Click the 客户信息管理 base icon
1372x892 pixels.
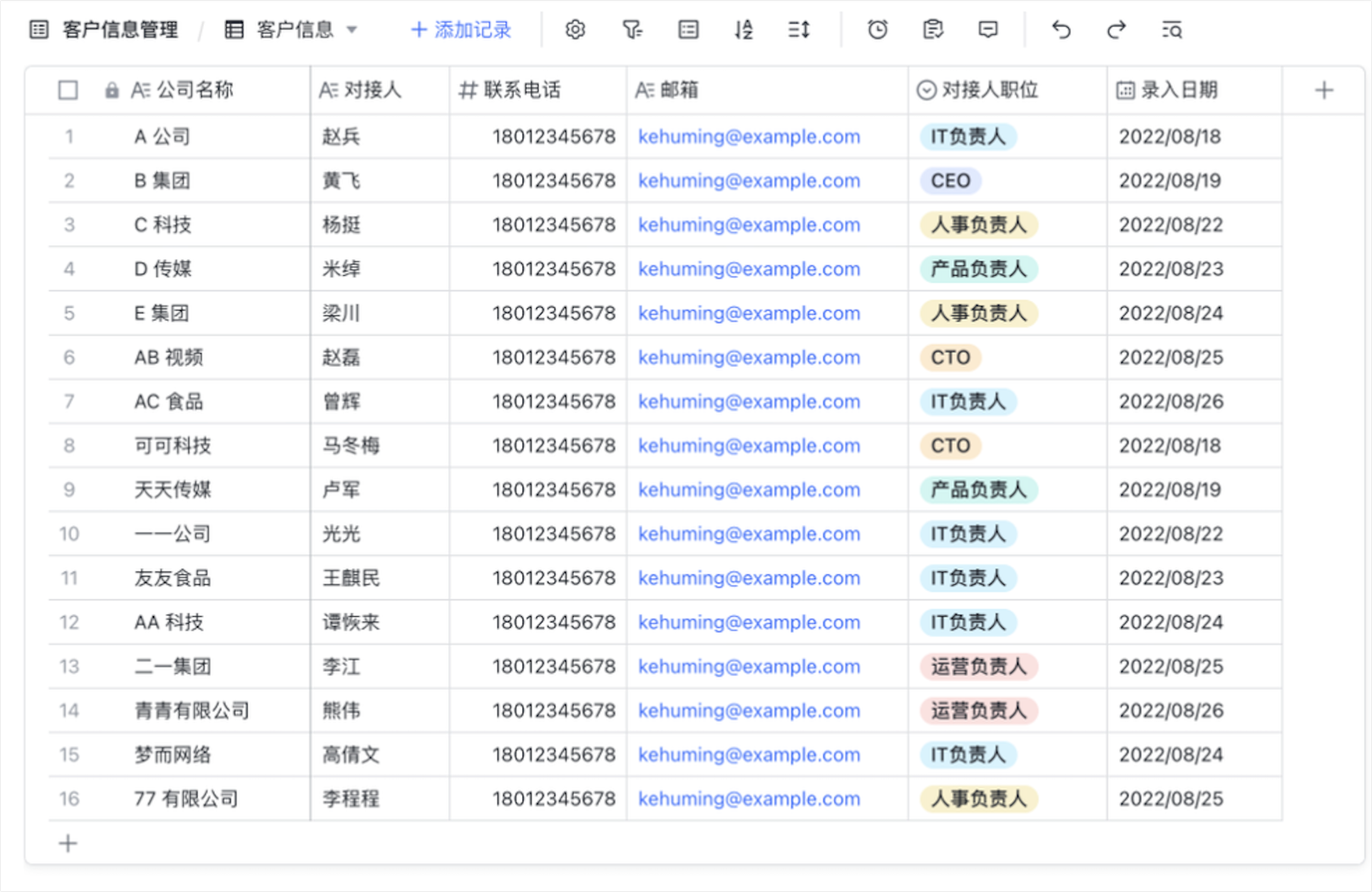(x=39, y=30)
